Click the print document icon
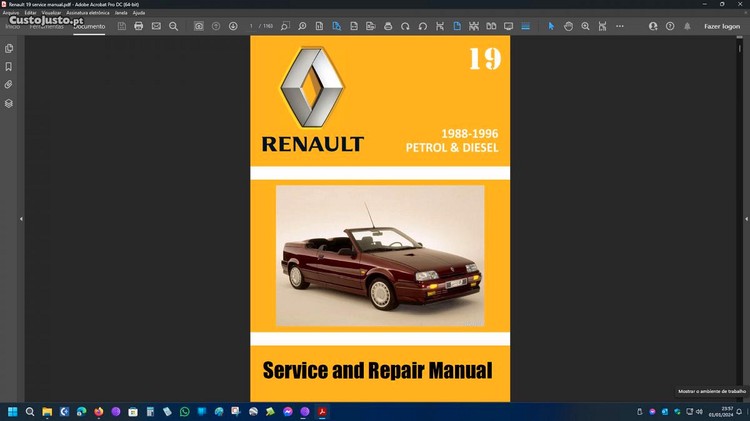The width and height of the screenshot is (750, 421). 138,26
